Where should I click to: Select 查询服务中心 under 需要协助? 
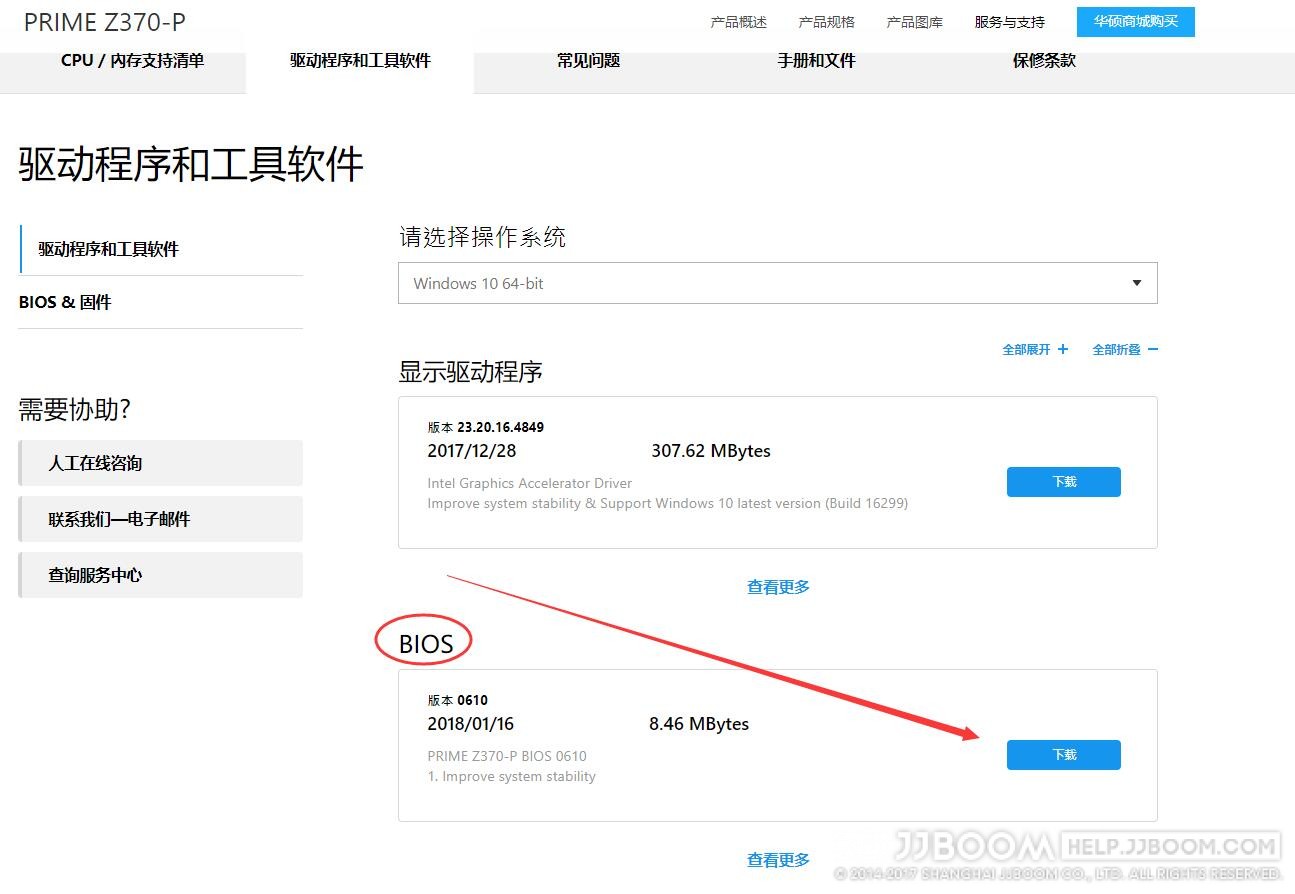[x=160, y=575]
